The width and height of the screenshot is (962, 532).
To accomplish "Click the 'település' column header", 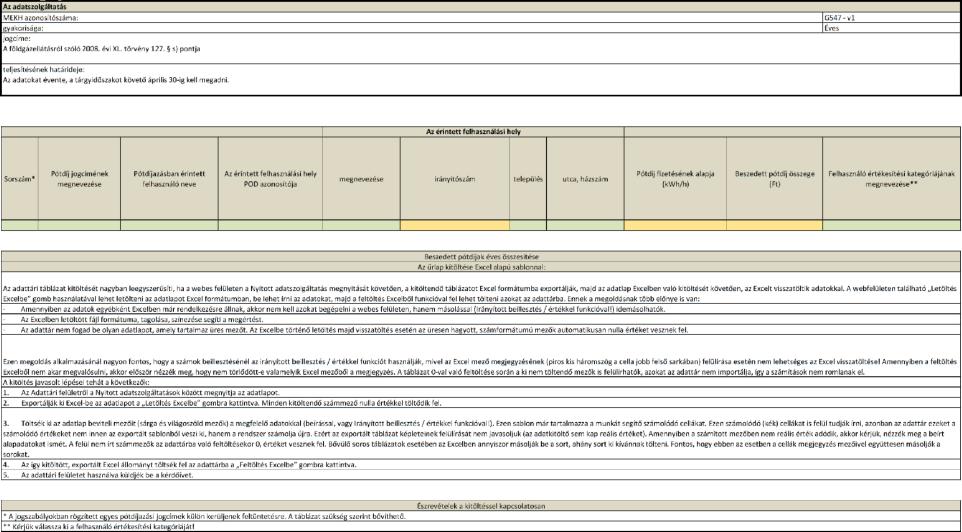I will click(527, 176).
